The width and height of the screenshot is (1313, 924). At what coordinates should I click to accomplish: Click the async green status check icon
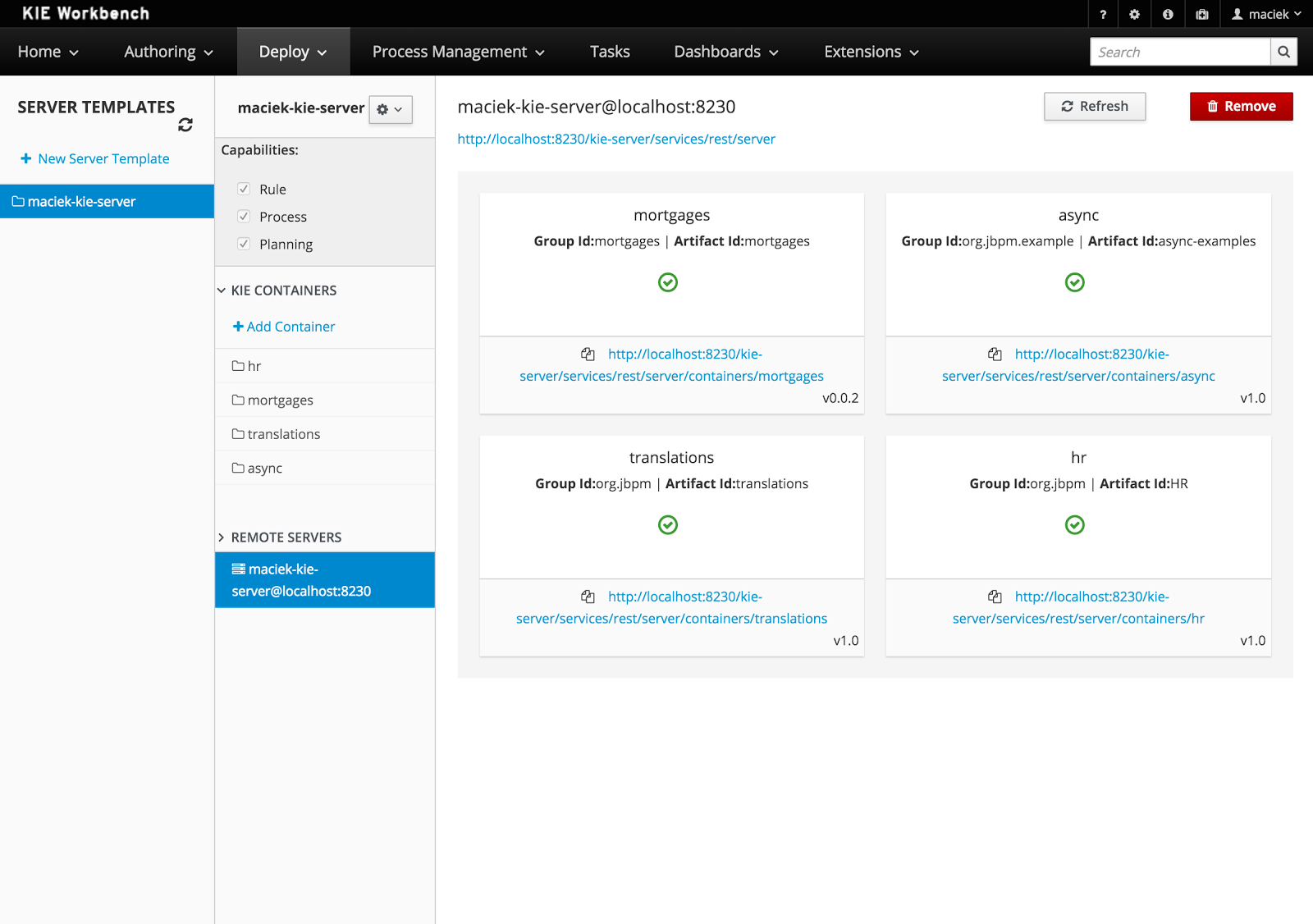click(1075, 282)
